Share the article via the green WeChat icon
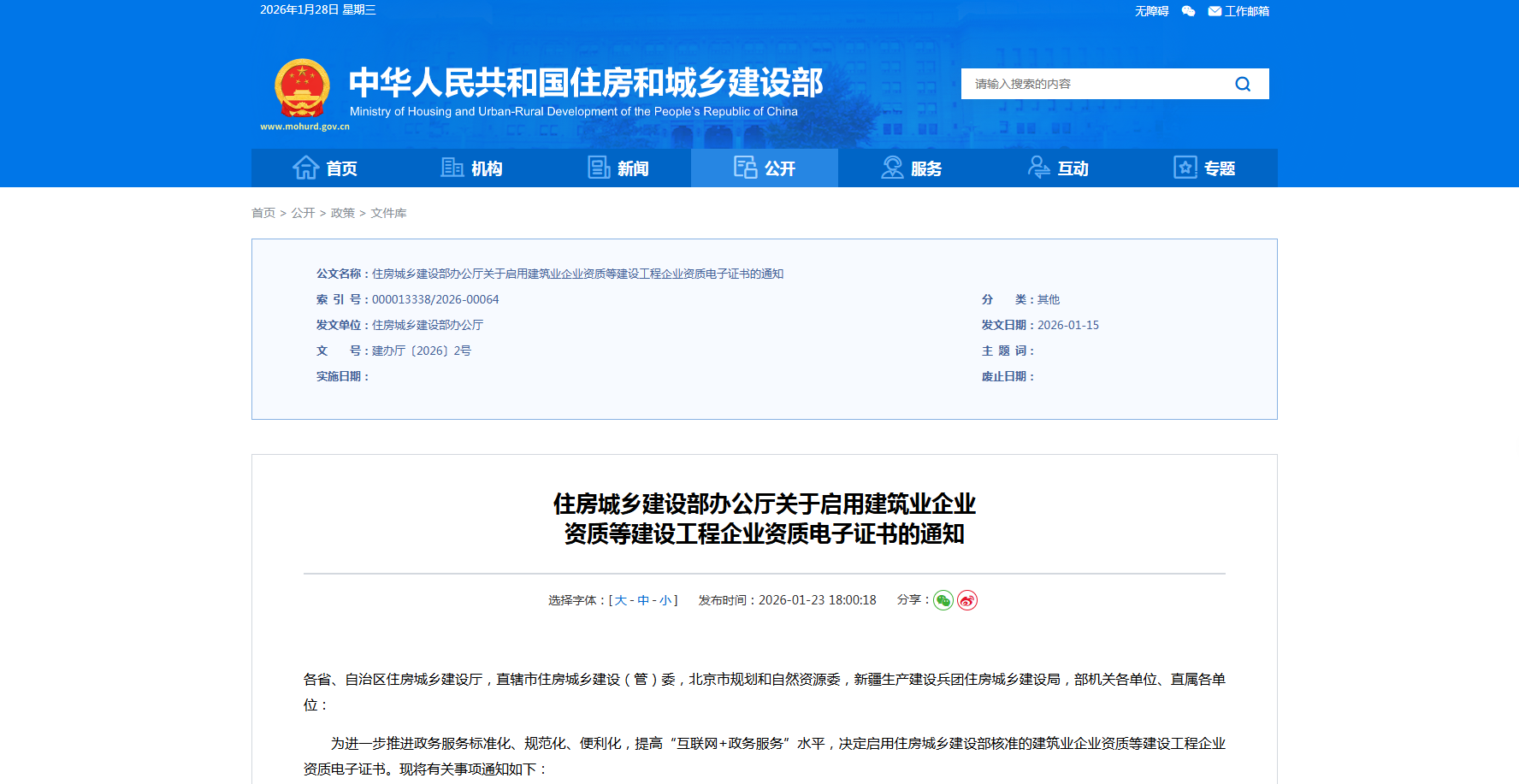Viewport: 1519px width, 784px height. click(x=943, y=601)
